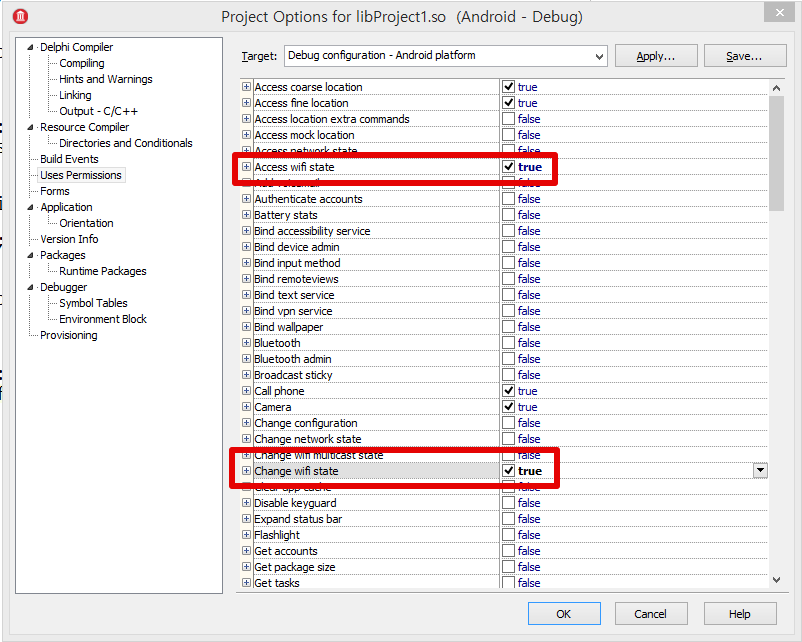The width and height of the screenshot is (802, 642).
Task: Expand the Access fine location row
Action: click(x=247, y=102)
